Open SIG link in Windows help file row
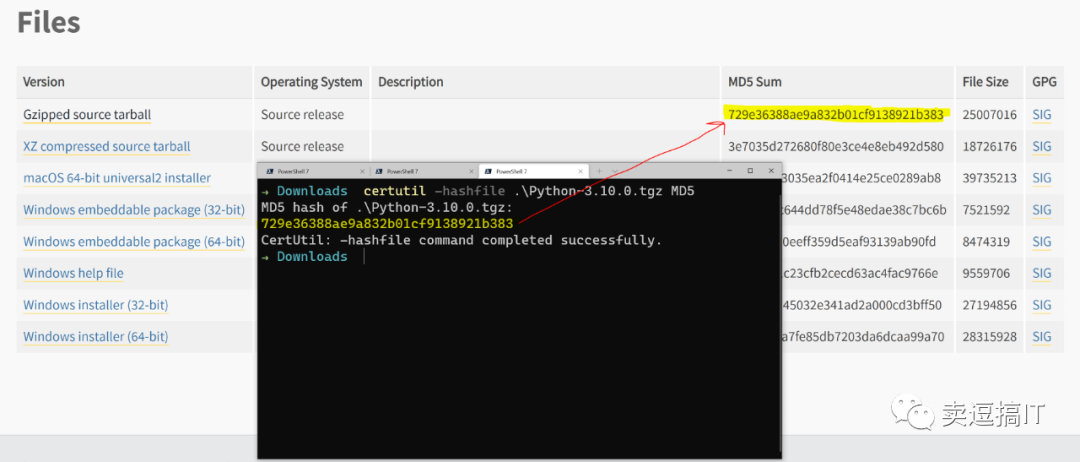This screenshot has height=462, width=1080. pyautogui.click(x=1042, y=273)
